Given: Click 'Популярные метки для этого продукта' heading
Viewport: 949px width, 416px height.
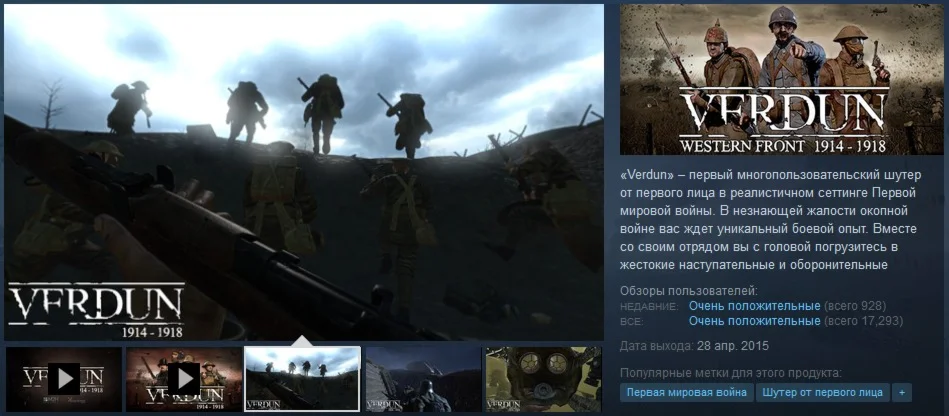Looking at the screenshot, I should (x=731, y=373).
